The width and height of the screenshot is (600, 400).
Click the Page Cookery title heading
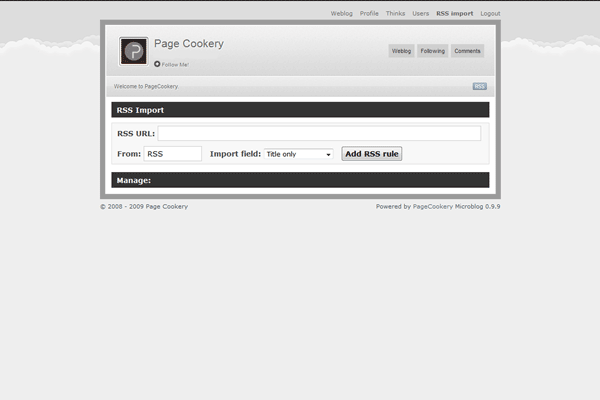click(x=189, y=44)
